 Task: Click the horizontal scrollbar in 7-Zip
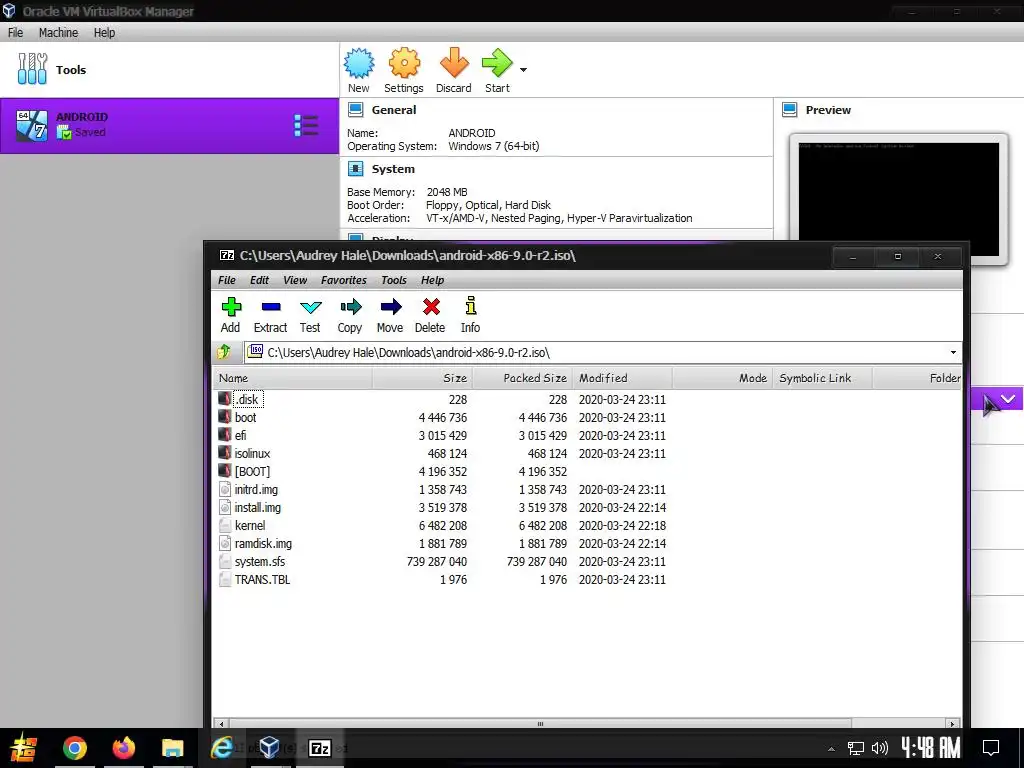click(540, 724)
